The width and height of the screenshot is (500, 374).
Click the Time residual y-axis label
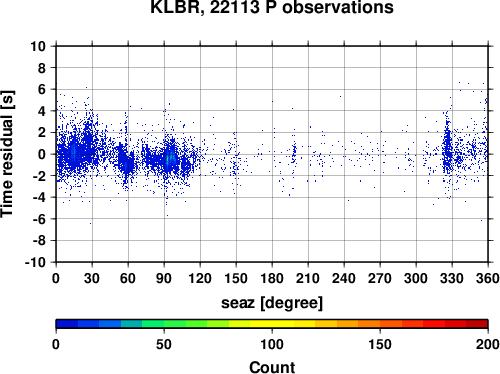click(7, 154)
